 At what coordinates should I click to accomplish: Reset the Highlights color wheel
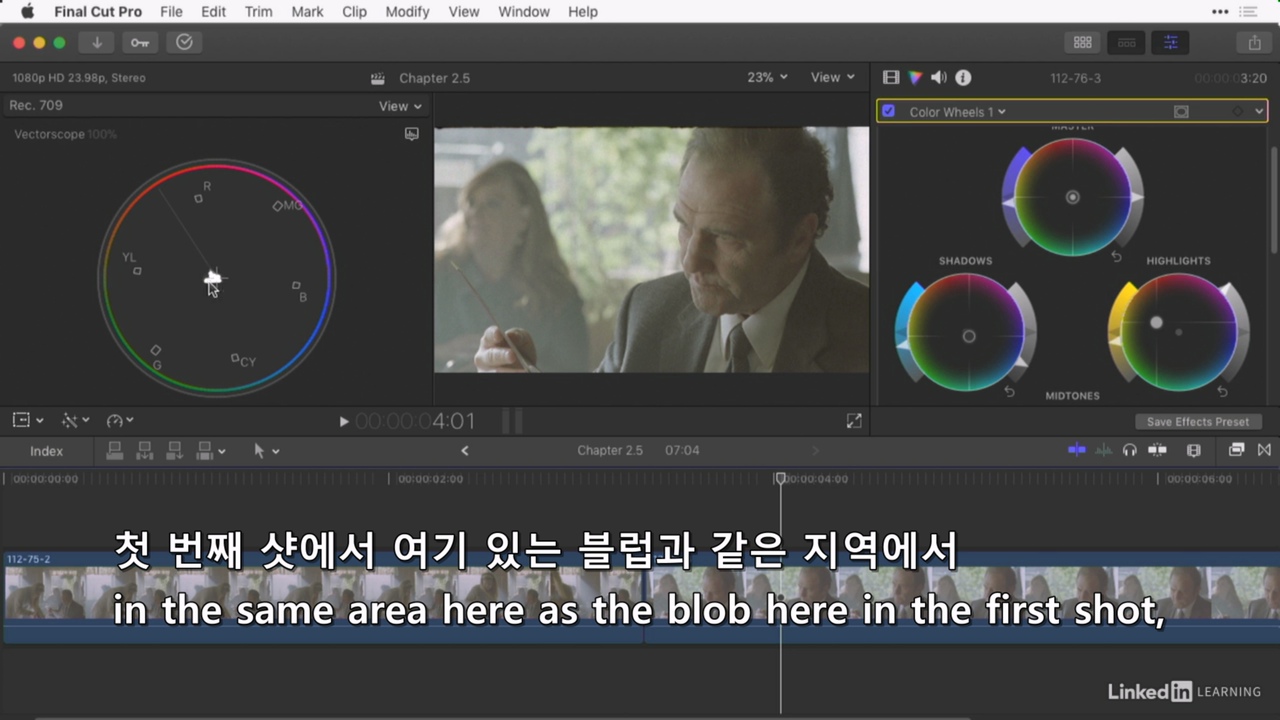point(1222,392)
